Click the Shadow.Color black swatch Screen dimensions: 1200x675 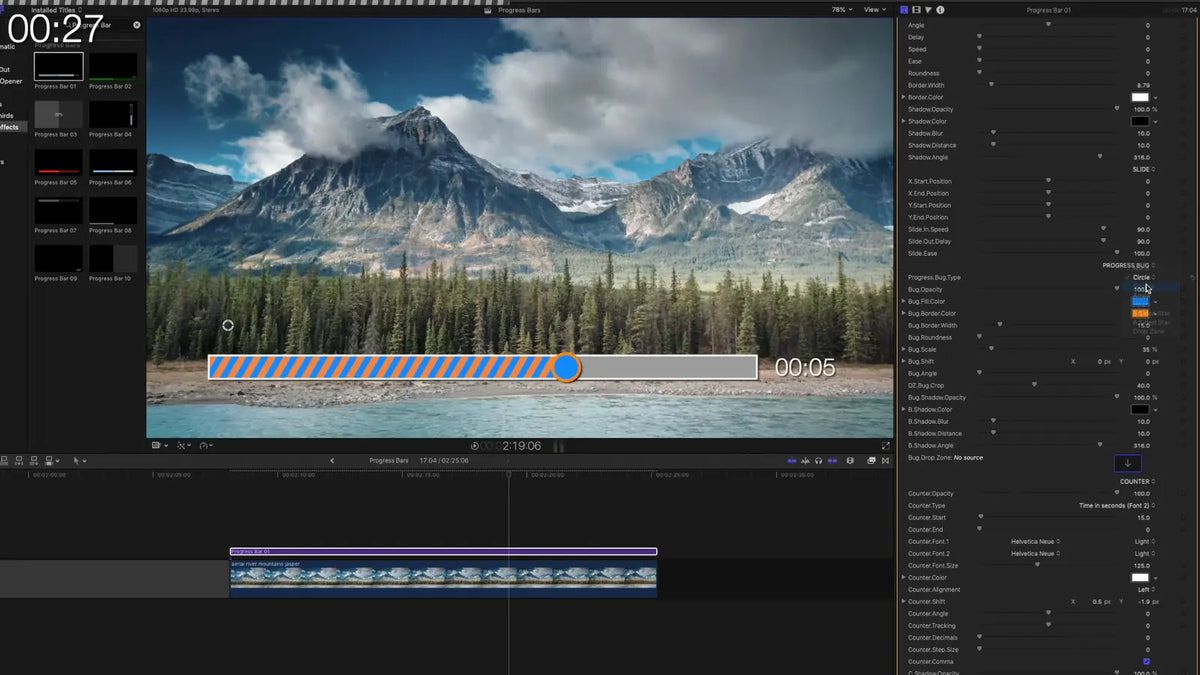1140,121
